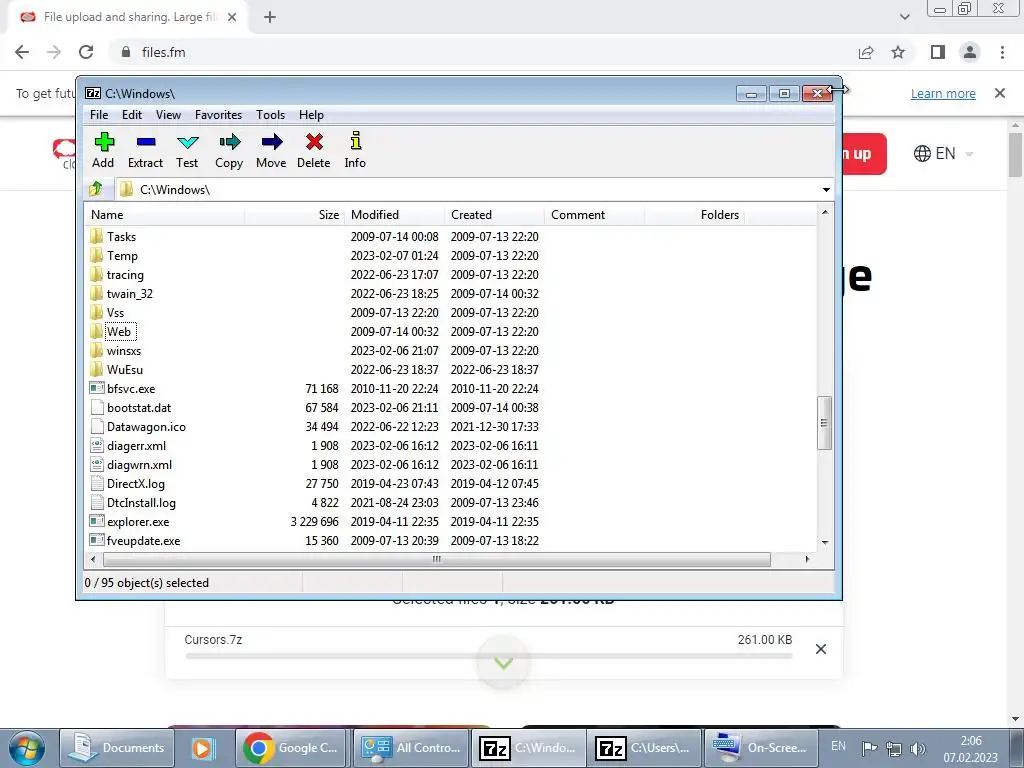Click the Chrome share page icon
The height and width of the screenshot is (768, 1024).
point(866,52)
